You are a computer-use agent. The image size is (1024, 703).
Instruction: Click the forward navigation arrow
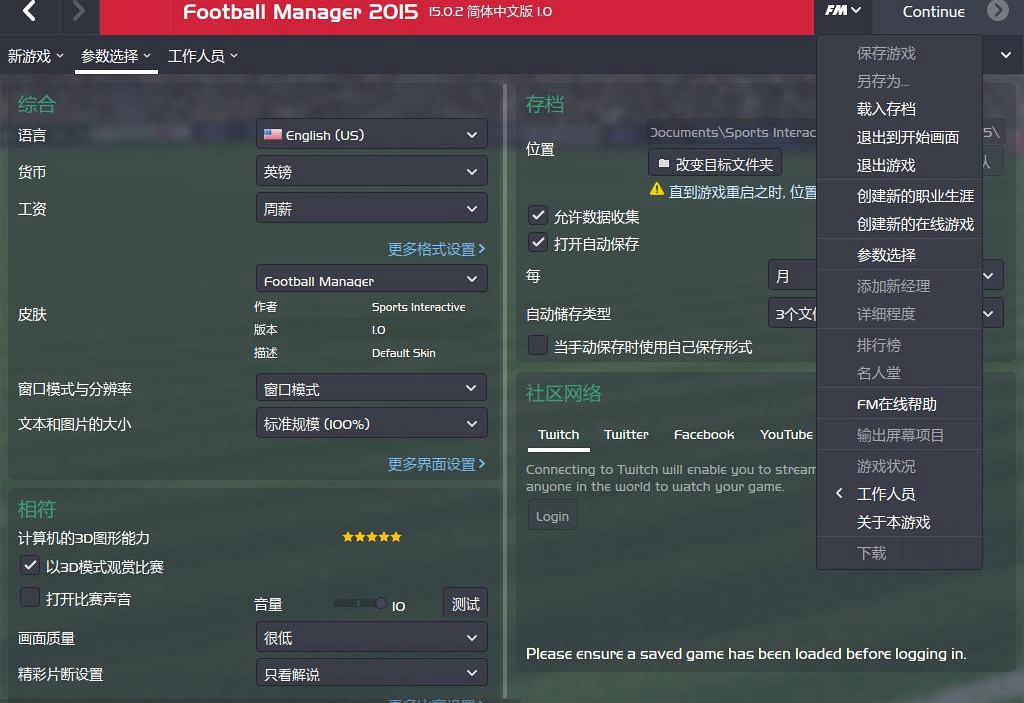click(78, 11)
